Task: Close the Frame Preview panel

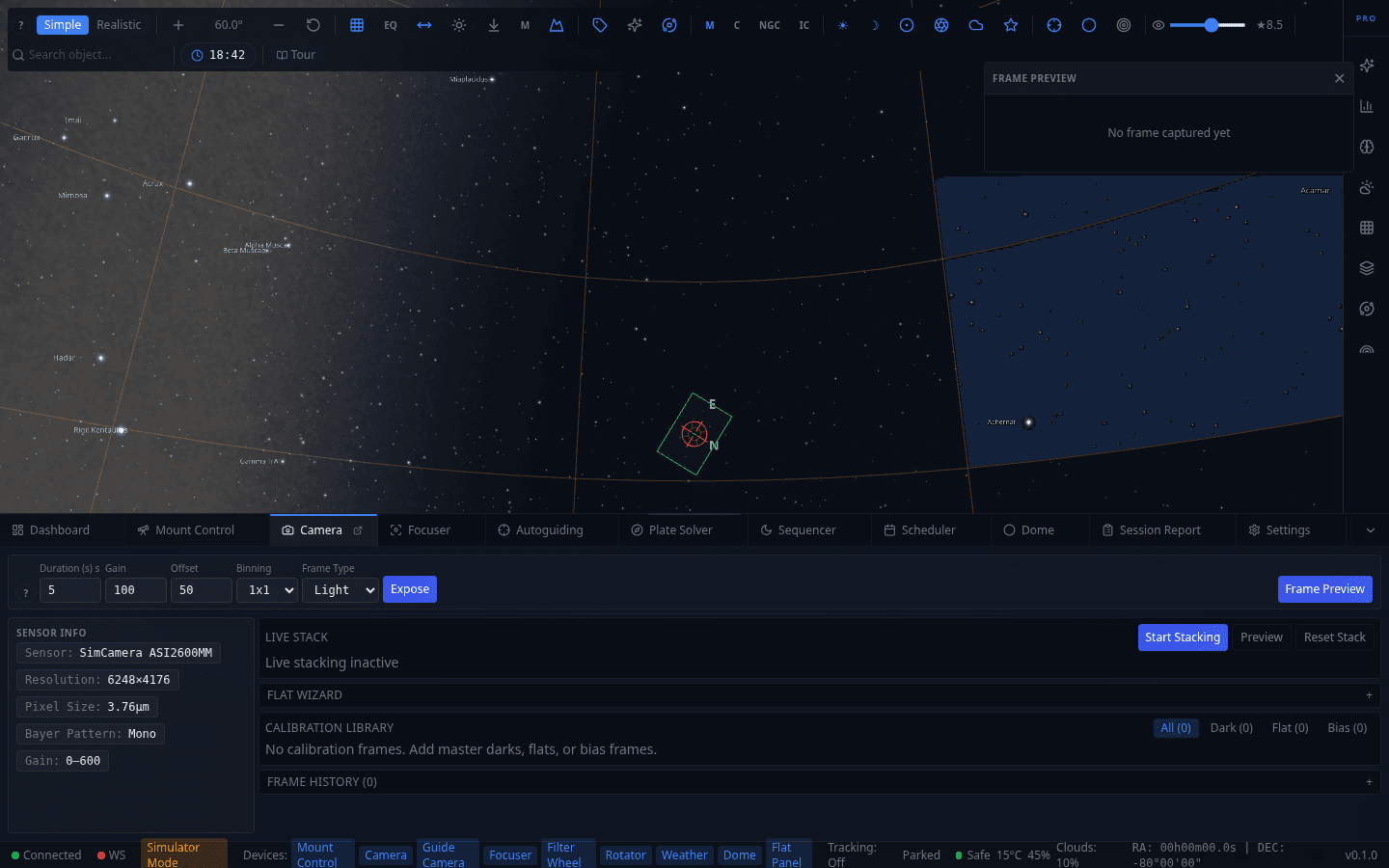Action: 1339,79
